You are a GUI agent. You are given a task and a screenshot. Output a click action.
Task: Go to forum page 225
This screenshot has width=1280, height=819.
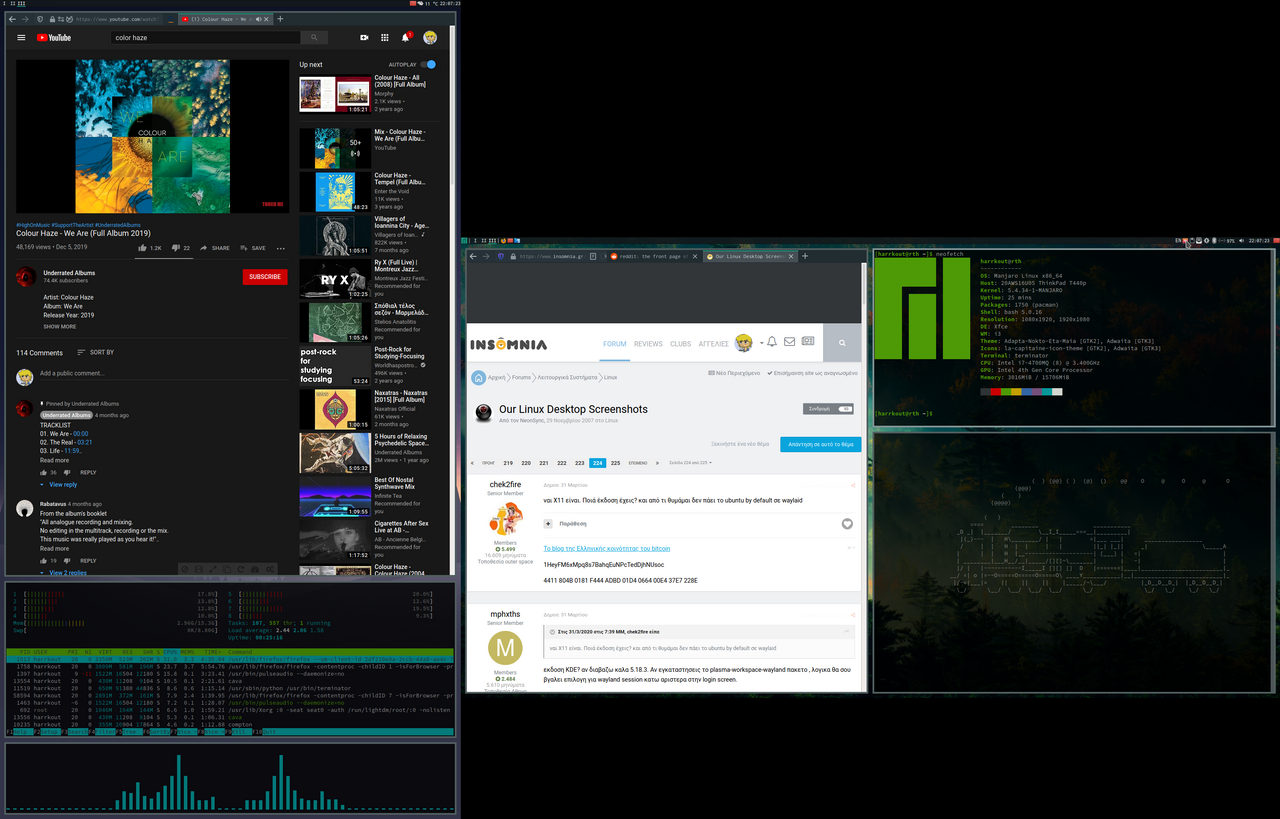click(615, 463)
